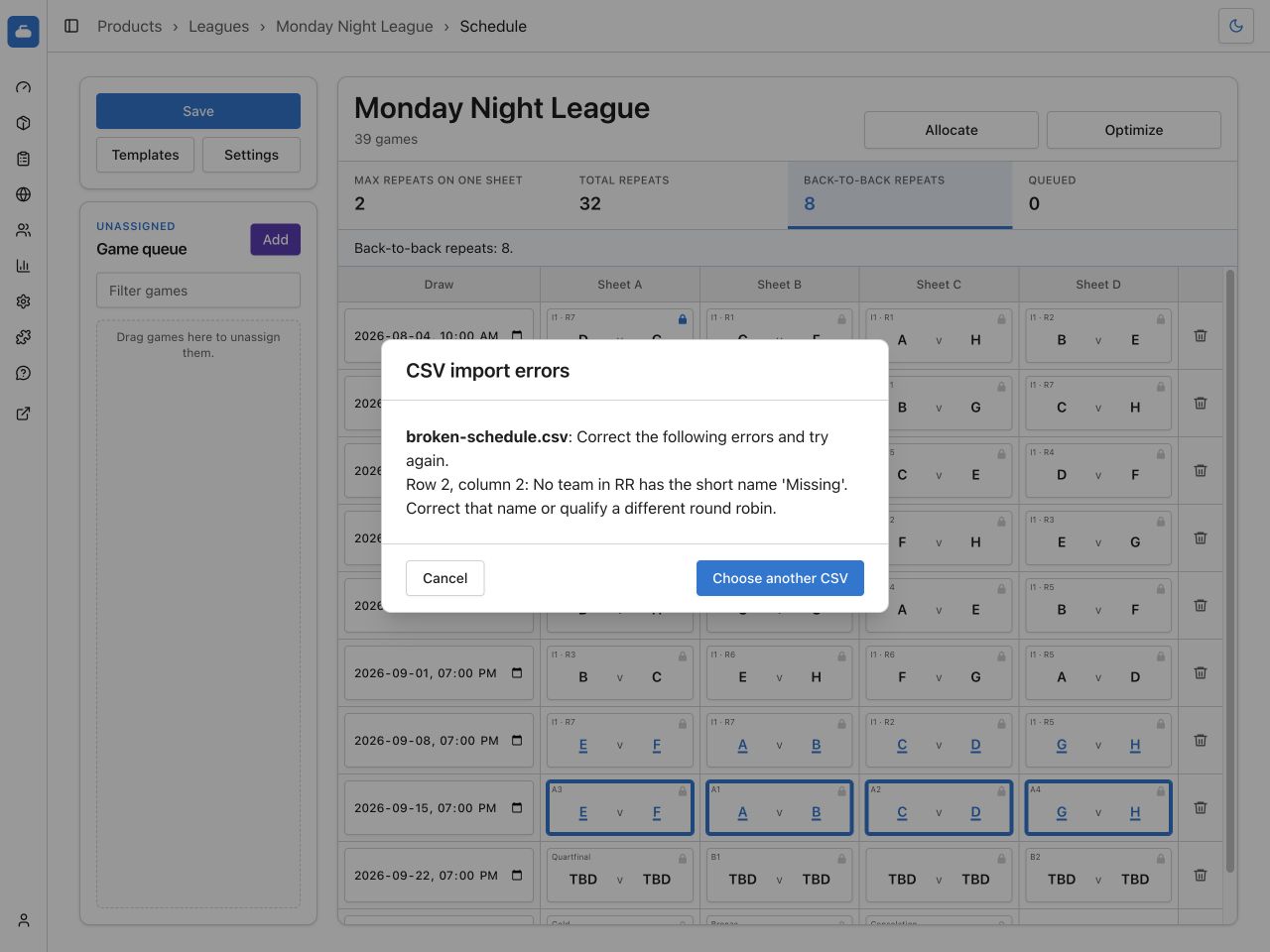This screenshot has width=1270, height=952.
Task: Click the Allocate button
Action: [x=952, y=130]
